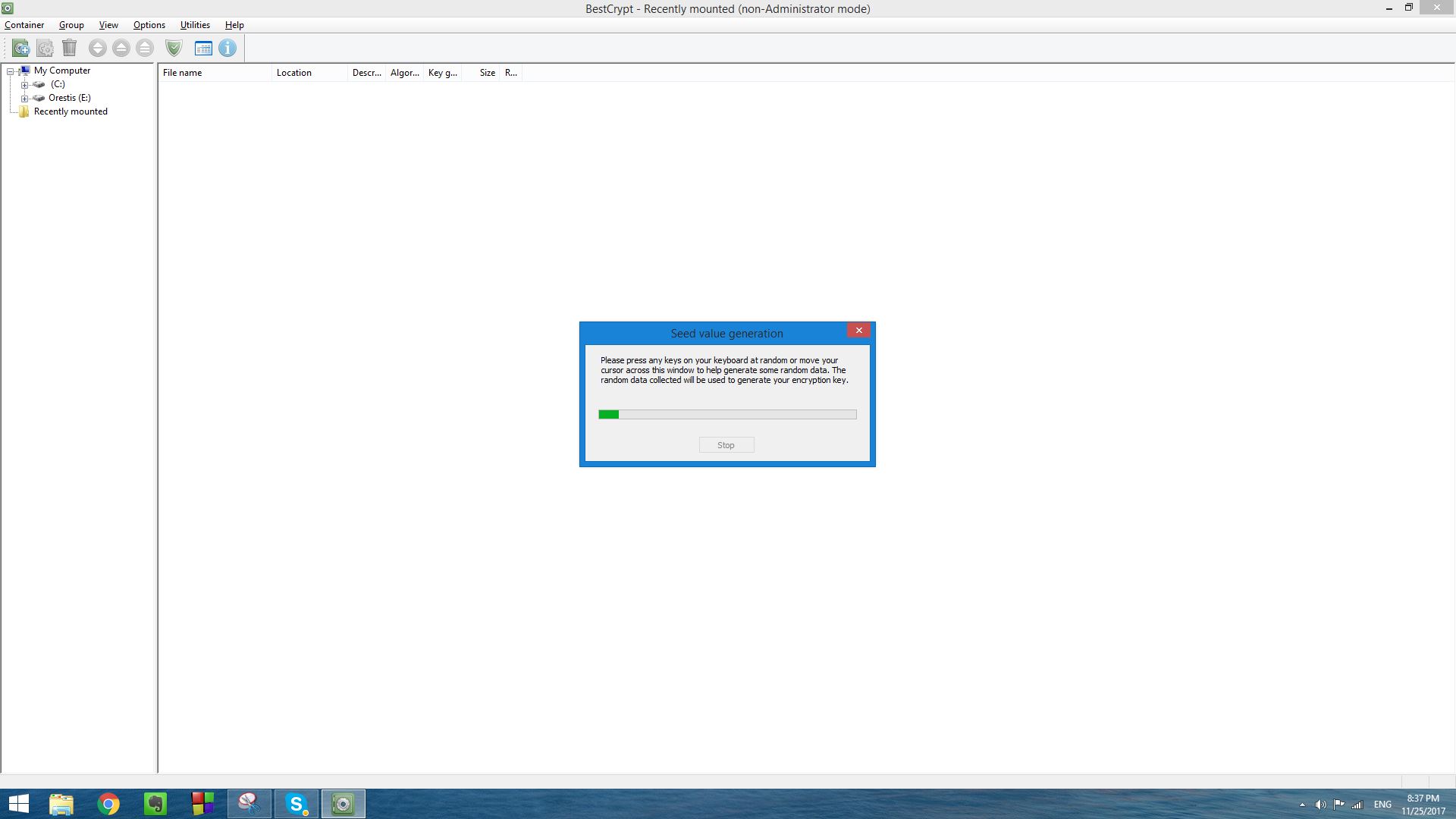Click the container properties gear icon
This screenshot has width=1456, height=819.
click(x=45, y=49)
